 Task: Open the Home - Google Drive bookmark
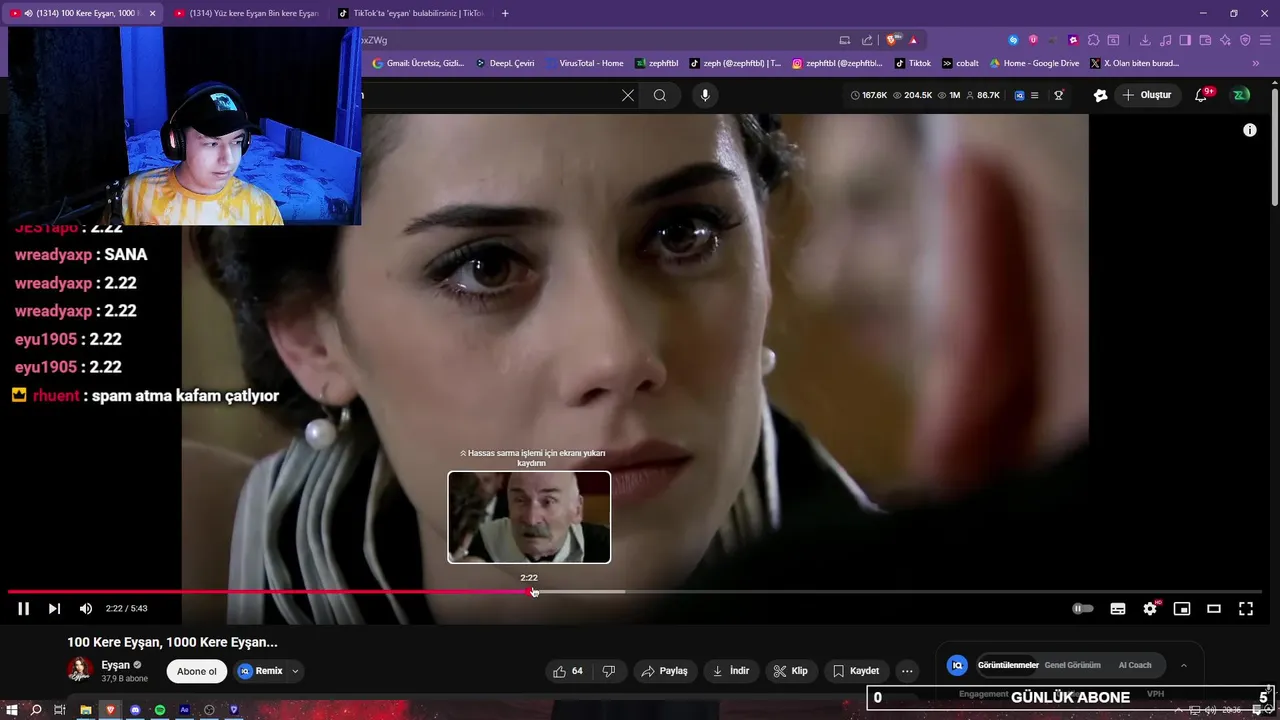1034,63
